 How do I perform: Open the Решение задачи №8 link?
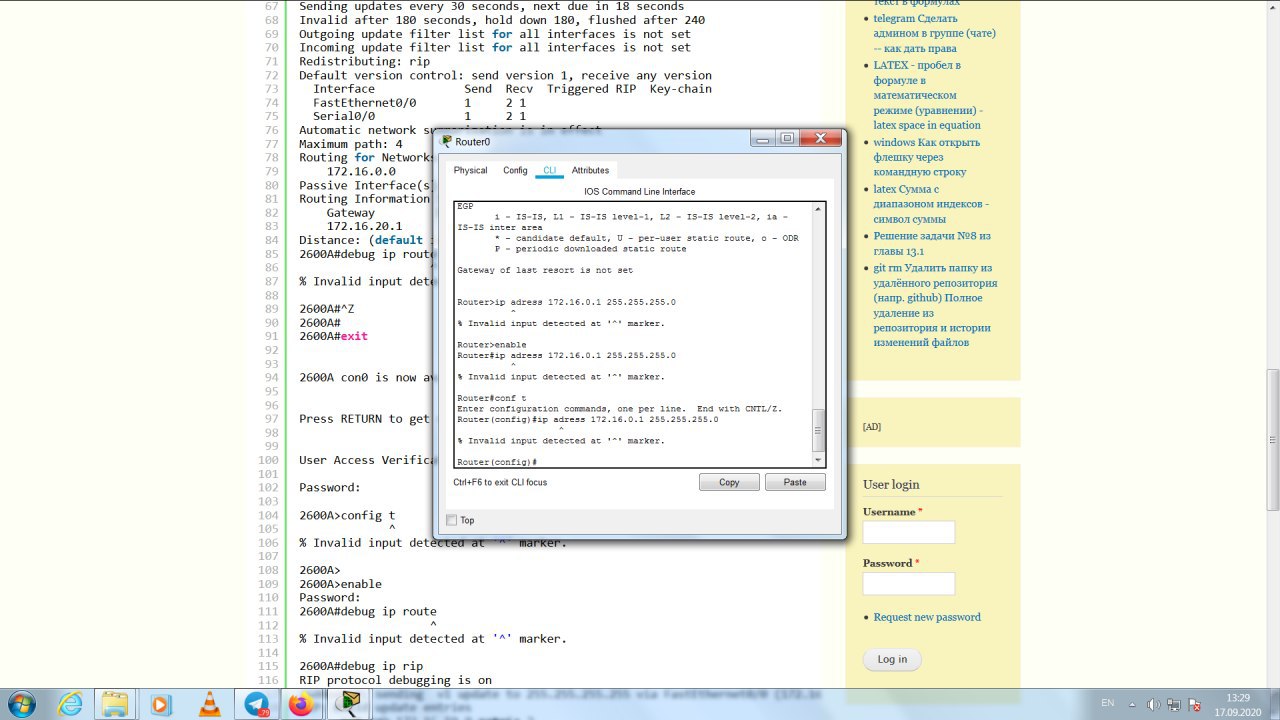932,243
